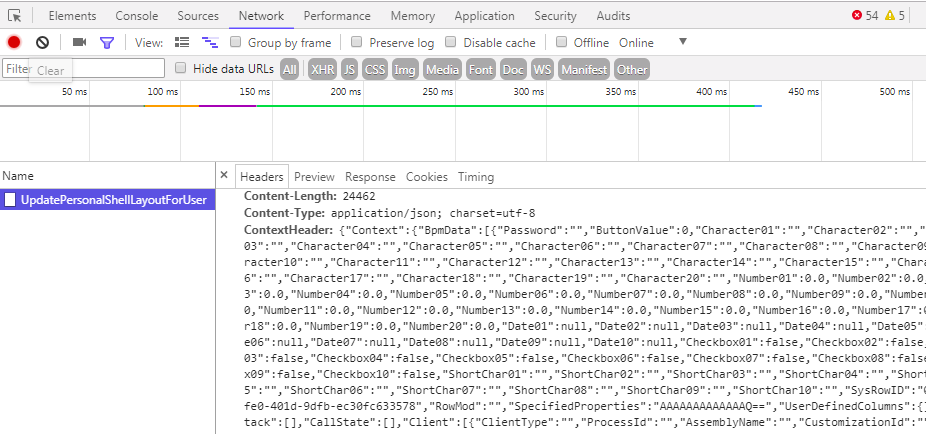Switch to the Console tab

(x=137, y=16)
